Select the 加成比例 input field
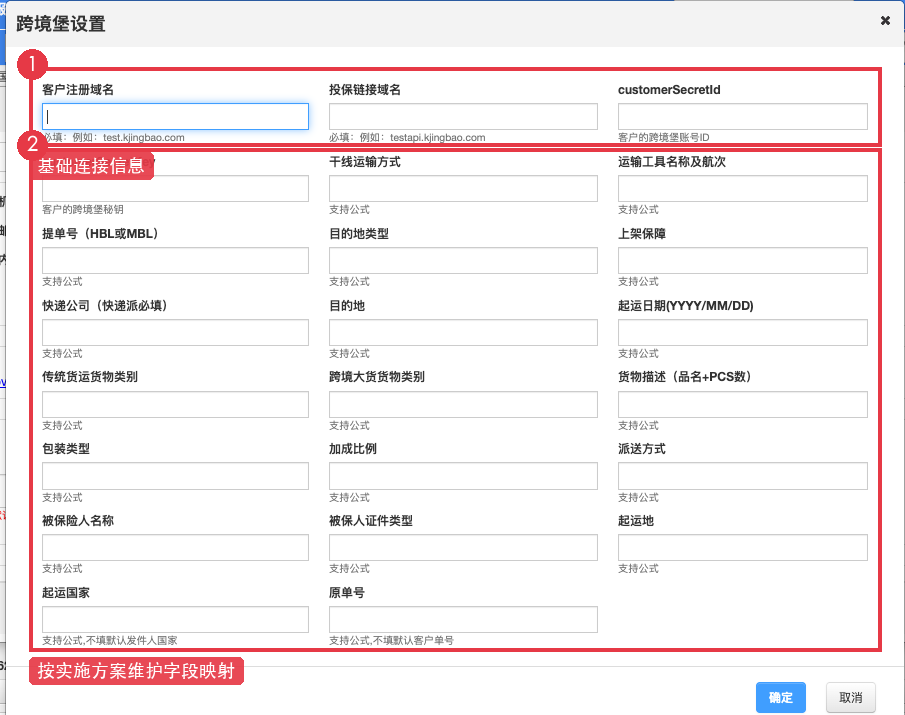The image size is (905, 715). [463, 476]
